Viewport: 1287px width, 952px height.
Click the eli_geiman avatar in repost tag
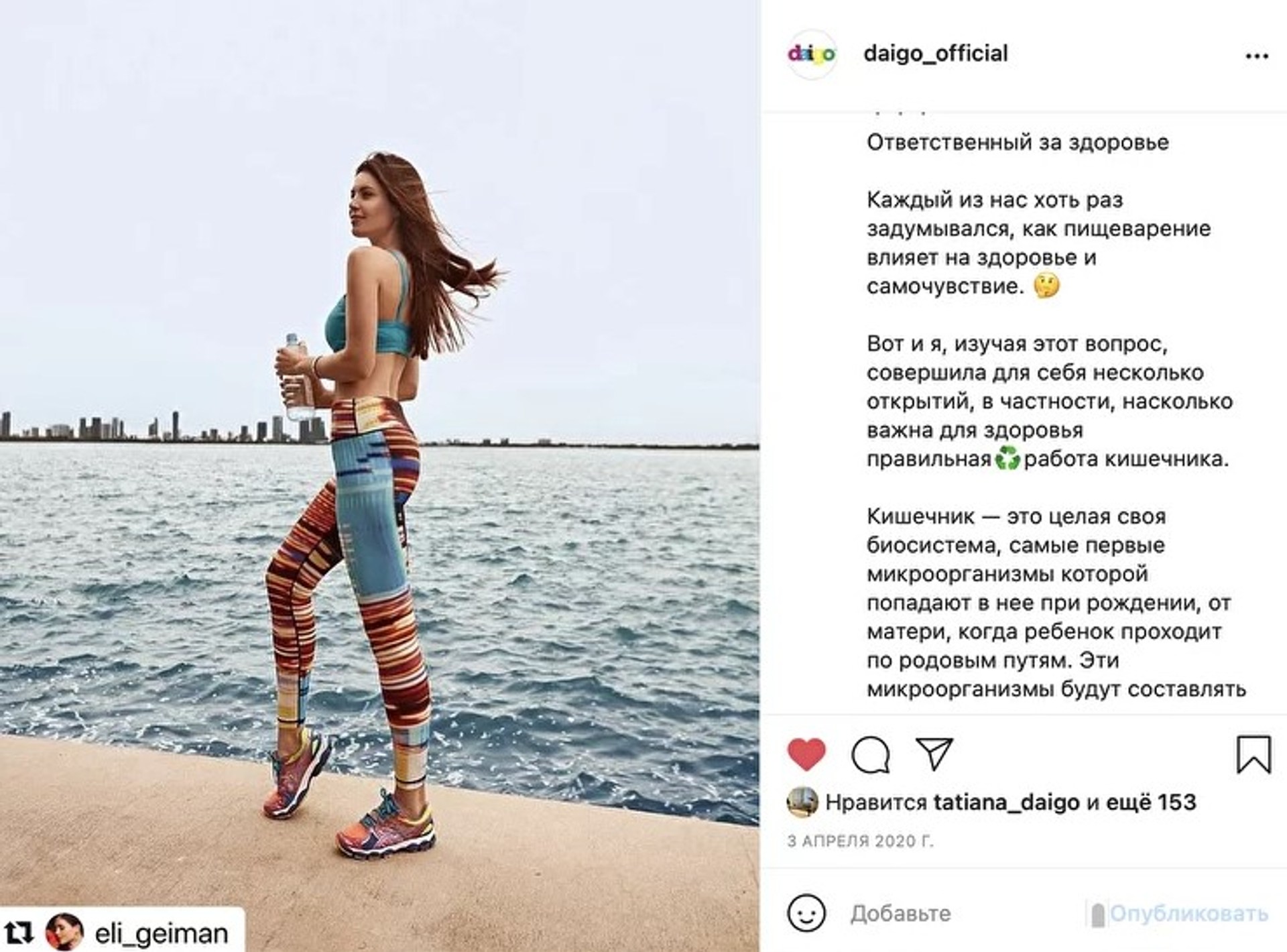coord(64,932)
